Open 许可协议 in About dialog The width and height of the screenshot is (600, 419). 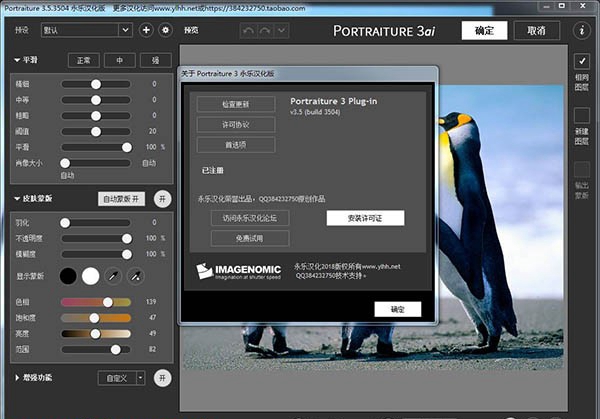point(236,124)
